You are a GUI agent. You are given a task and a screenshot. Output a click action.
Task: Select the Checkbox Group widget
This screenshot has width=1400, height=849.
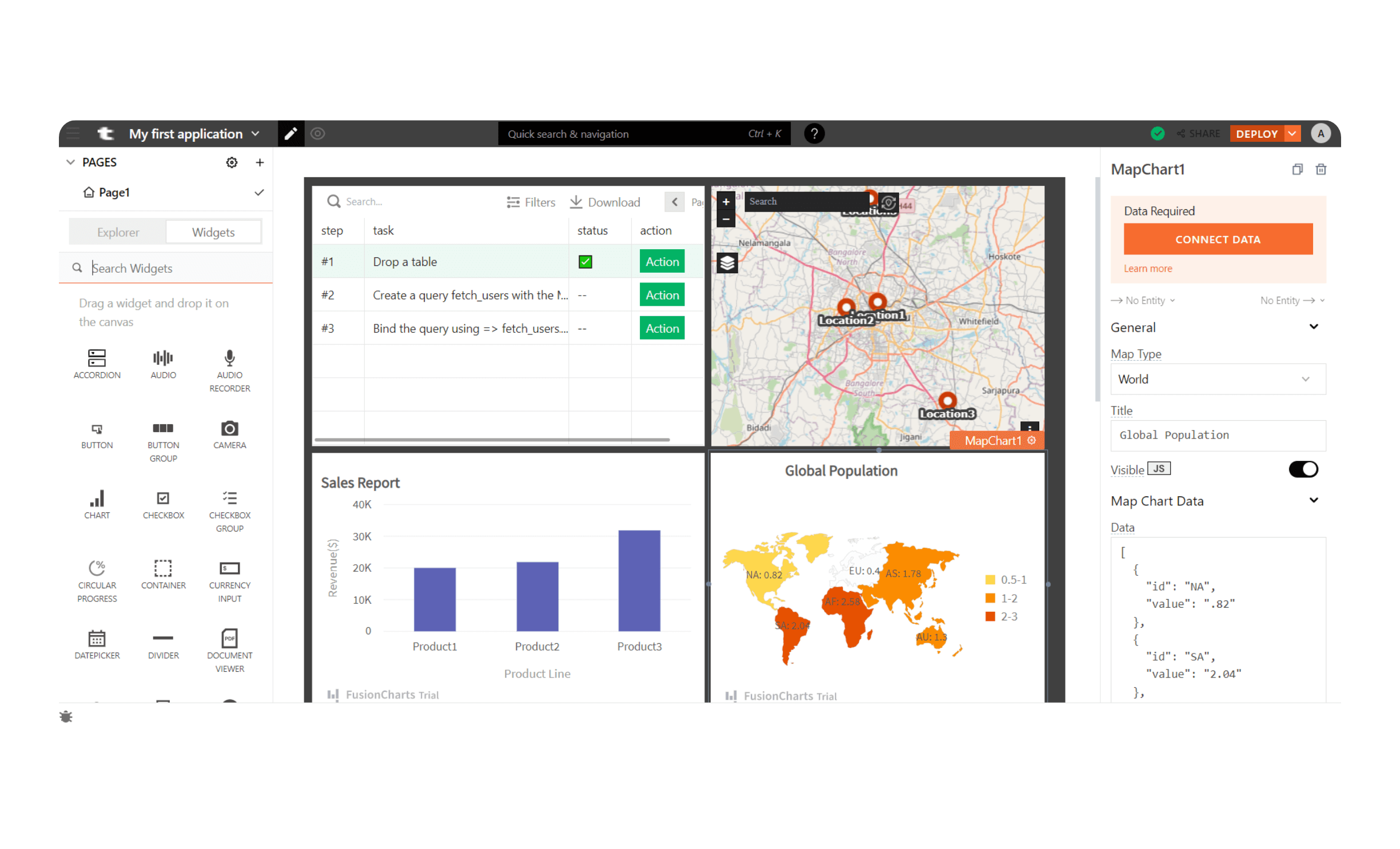coord(230,512)
